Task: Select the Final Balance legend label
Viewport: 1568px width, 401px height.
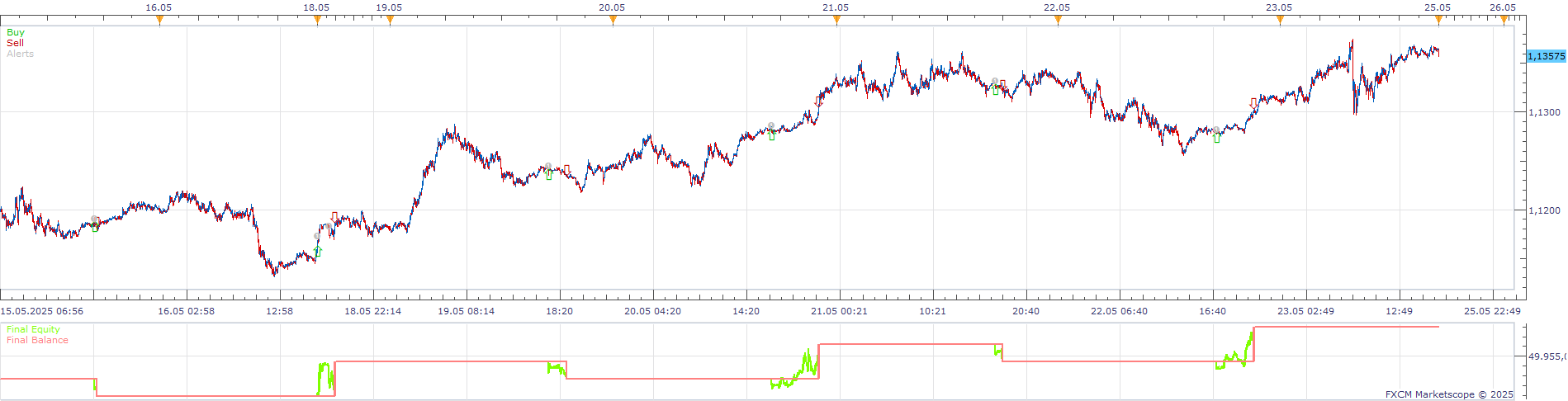Action: pos(37,340)
